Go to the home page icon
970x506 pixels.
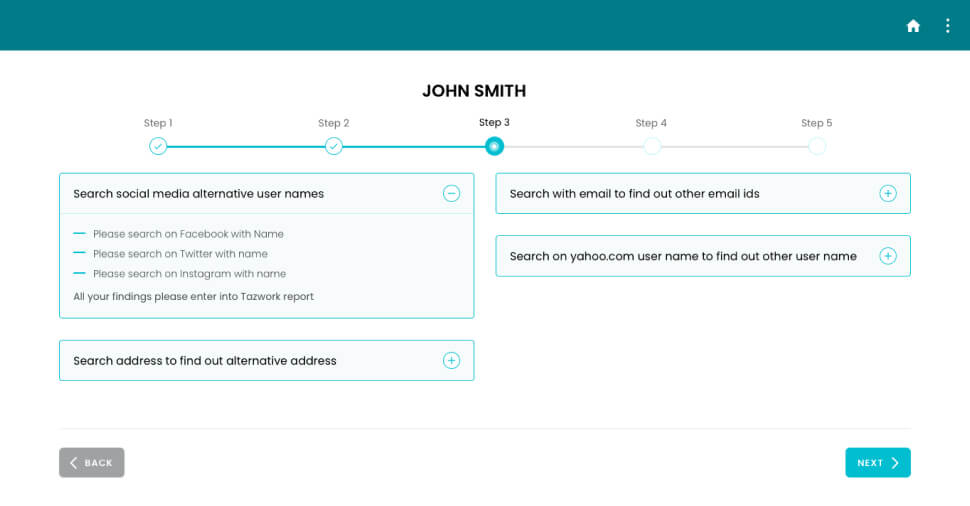pyautogui.click(x=912, y=26)
